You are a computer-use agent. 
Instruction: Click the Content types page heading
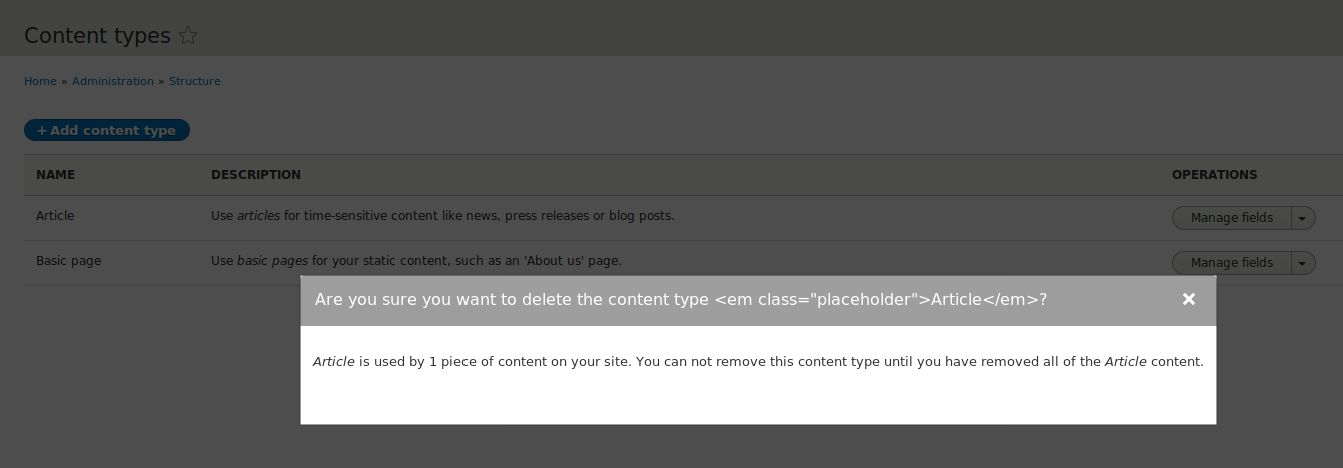pyautogui.click(x=97, y=36)
